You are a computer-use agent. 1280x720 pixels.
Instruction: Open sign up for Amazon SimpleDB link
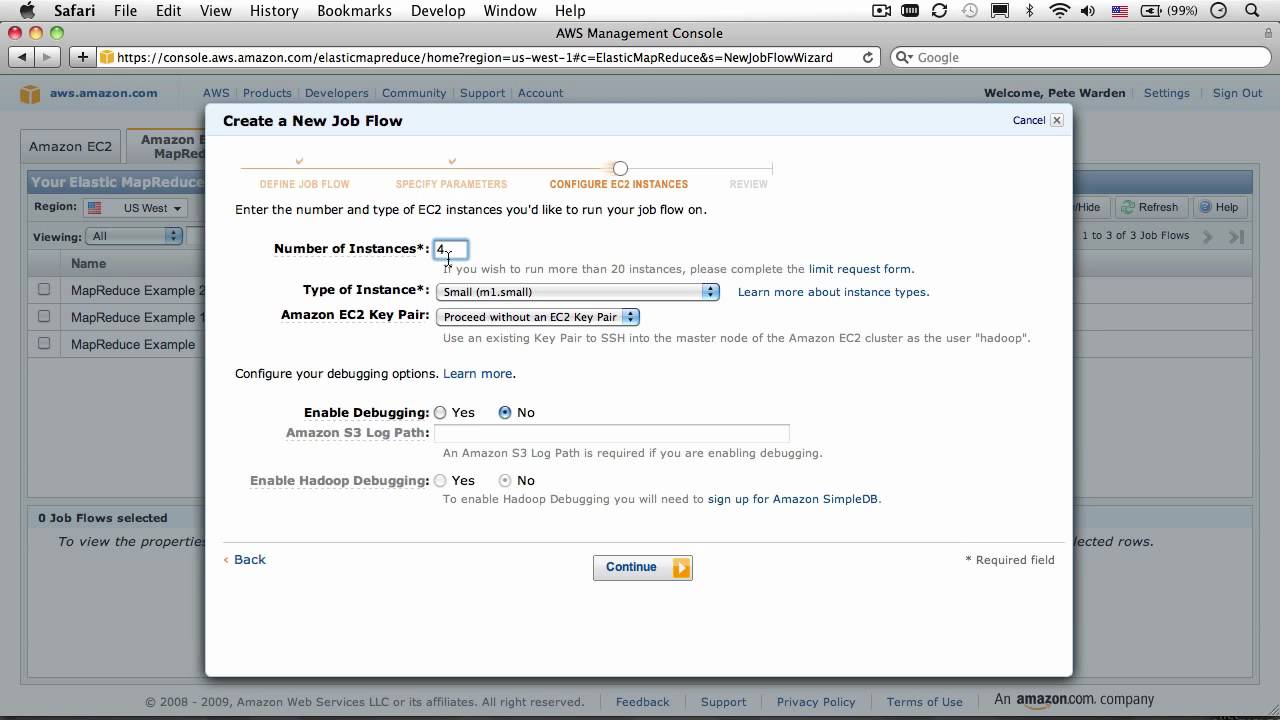pos(793,499)
